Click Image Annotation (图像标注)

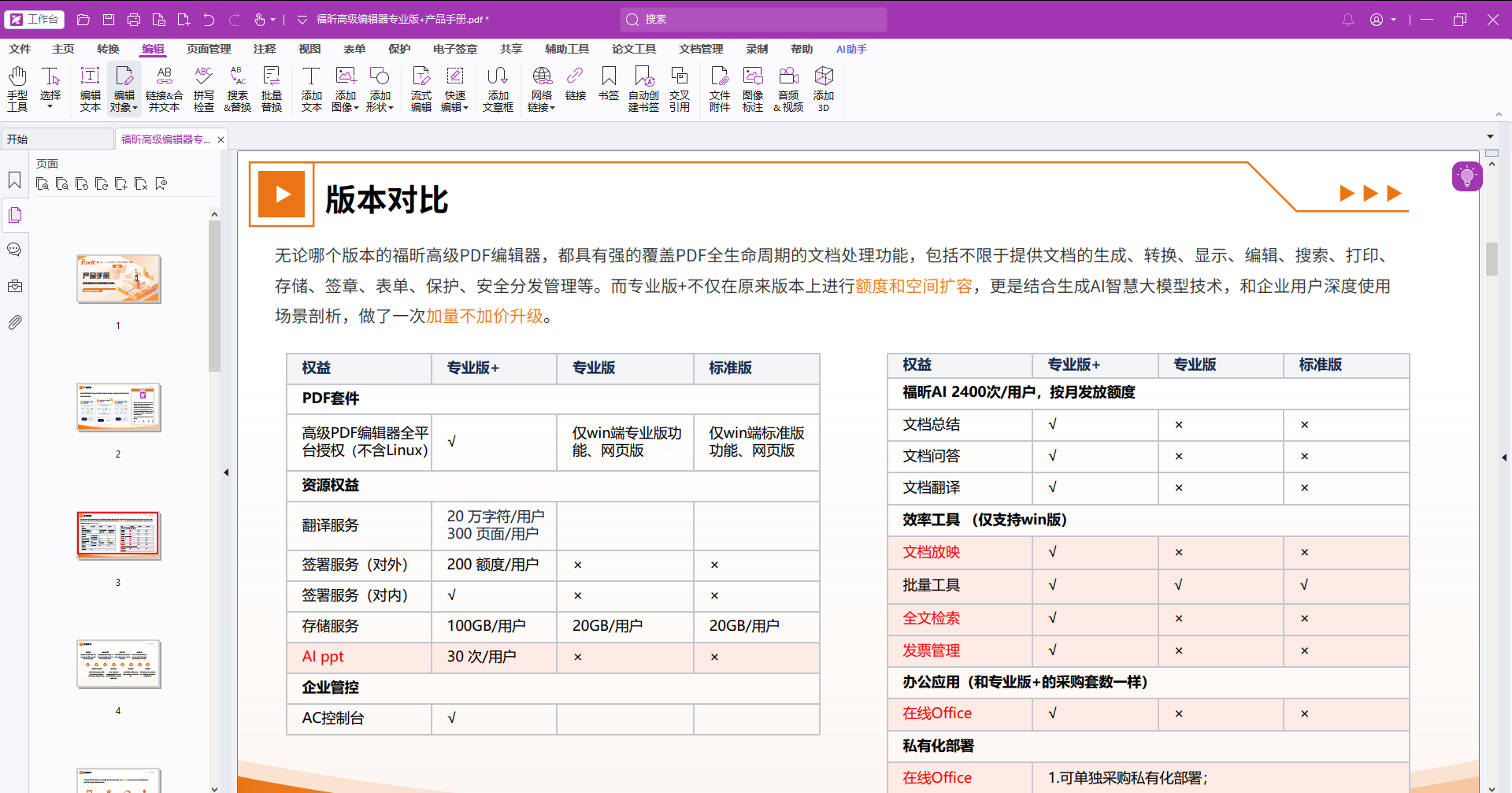coord(753,88)
